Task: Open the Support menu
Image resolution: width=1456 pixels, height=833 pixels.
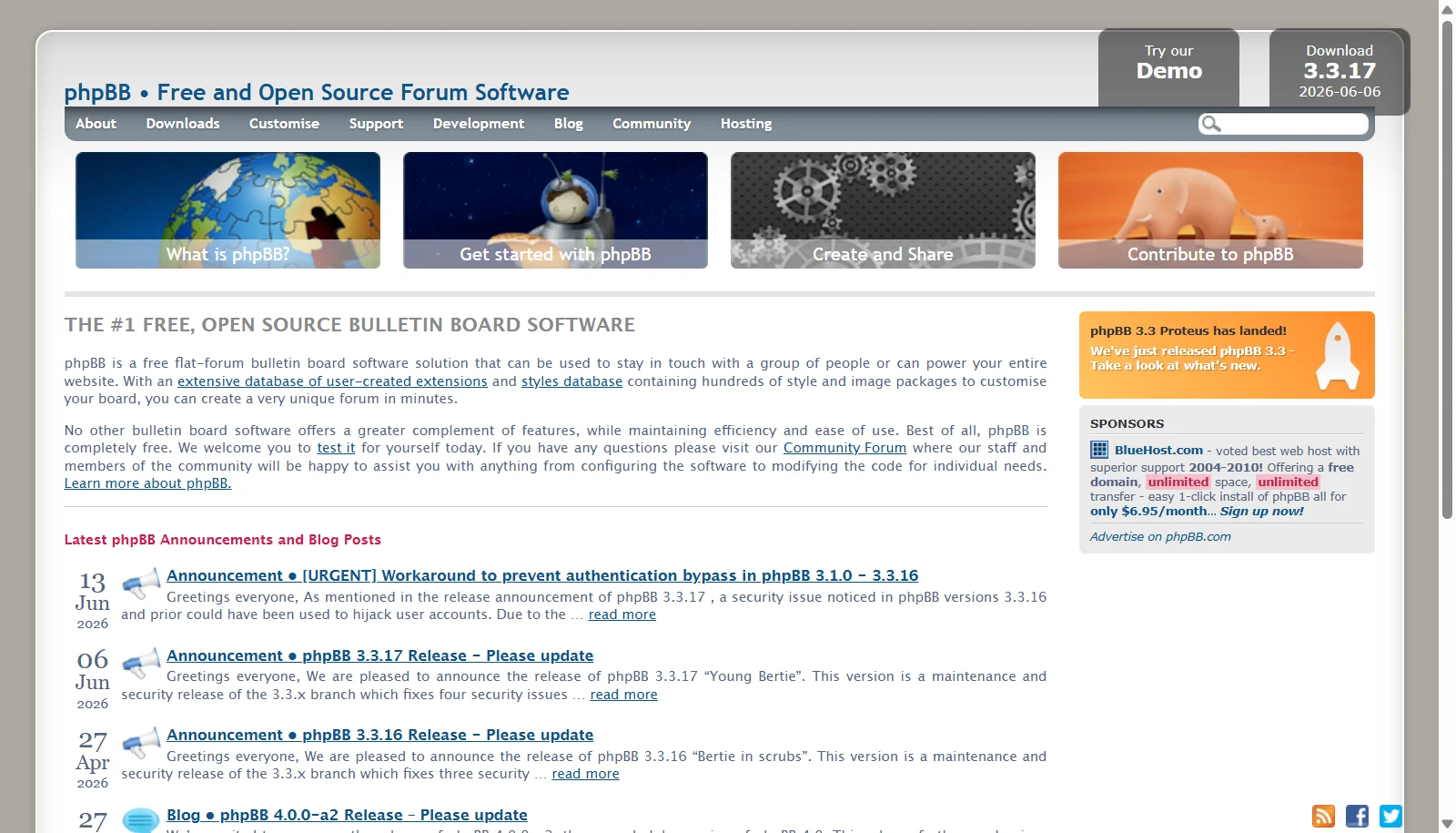Action: (376, 124)
